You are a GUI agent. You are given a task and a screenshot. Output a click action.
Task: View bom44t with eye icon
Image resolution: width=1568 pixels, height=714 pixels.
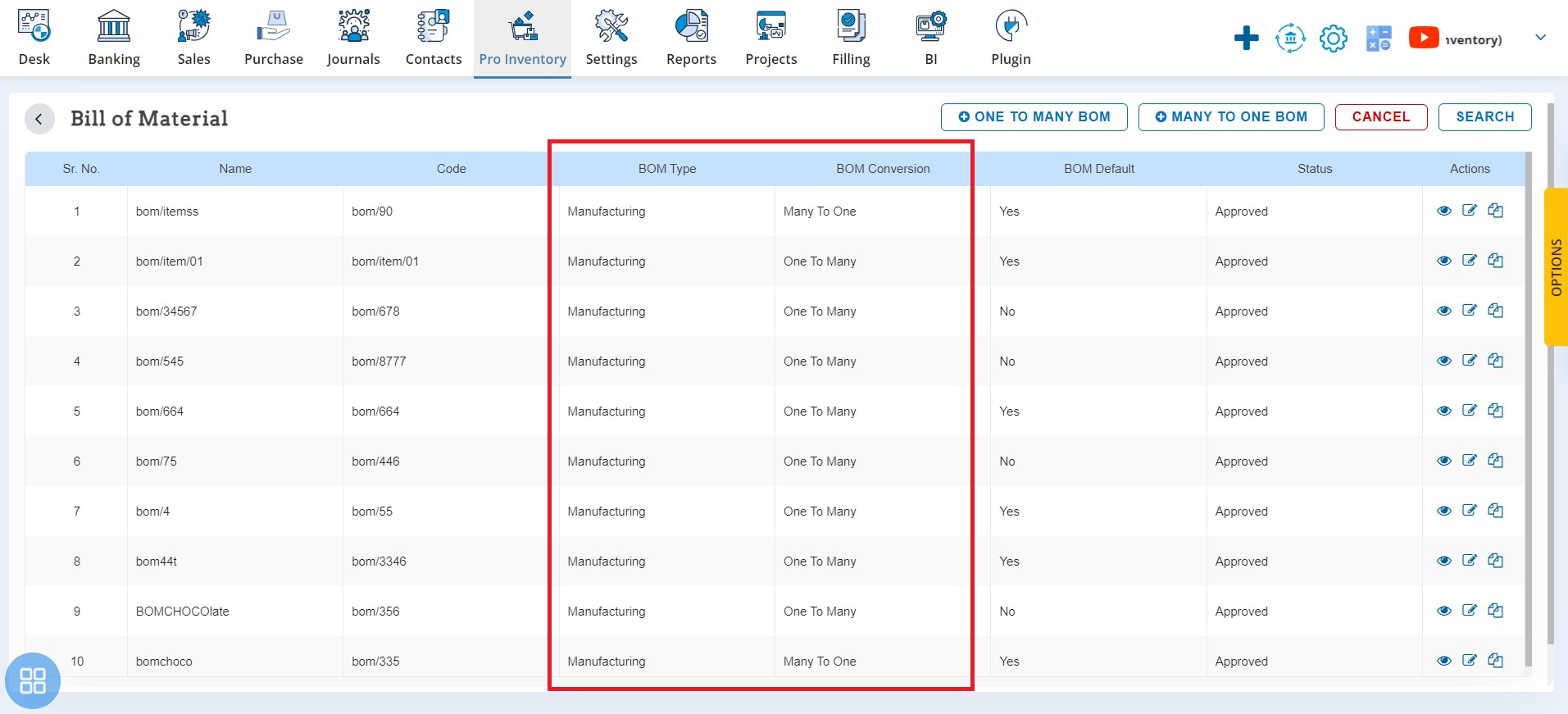pos(1444,561)
